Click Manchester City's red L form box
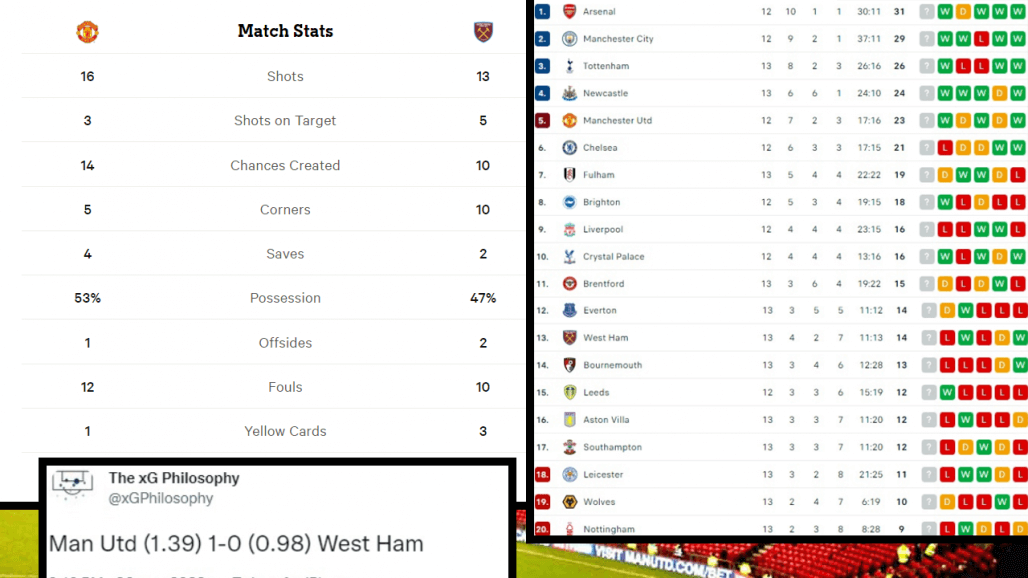1028x578 pixels. click(982, 39)
